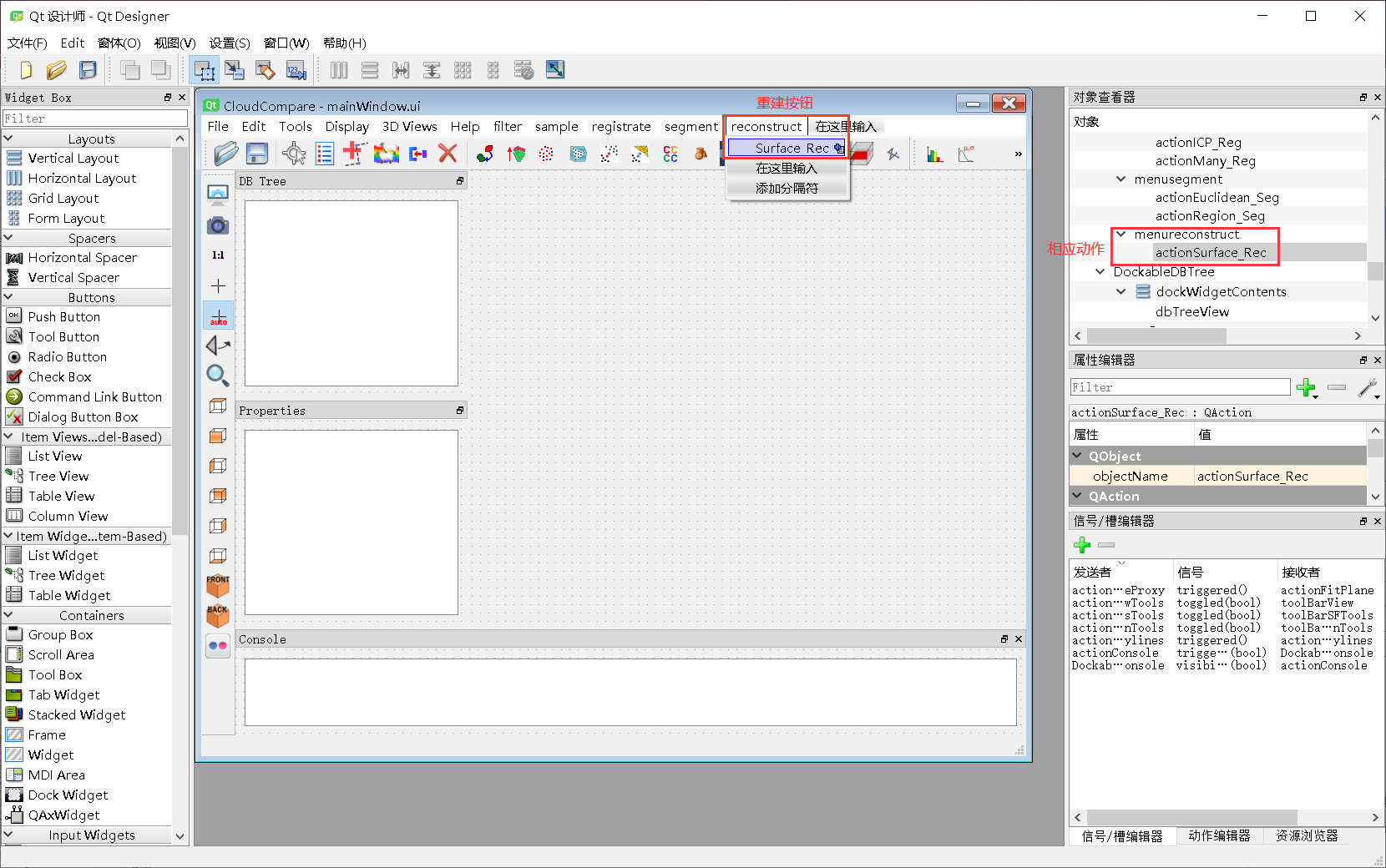Collapse the menureconstruct tree node
The image size is (1386, 868).
1121,234
